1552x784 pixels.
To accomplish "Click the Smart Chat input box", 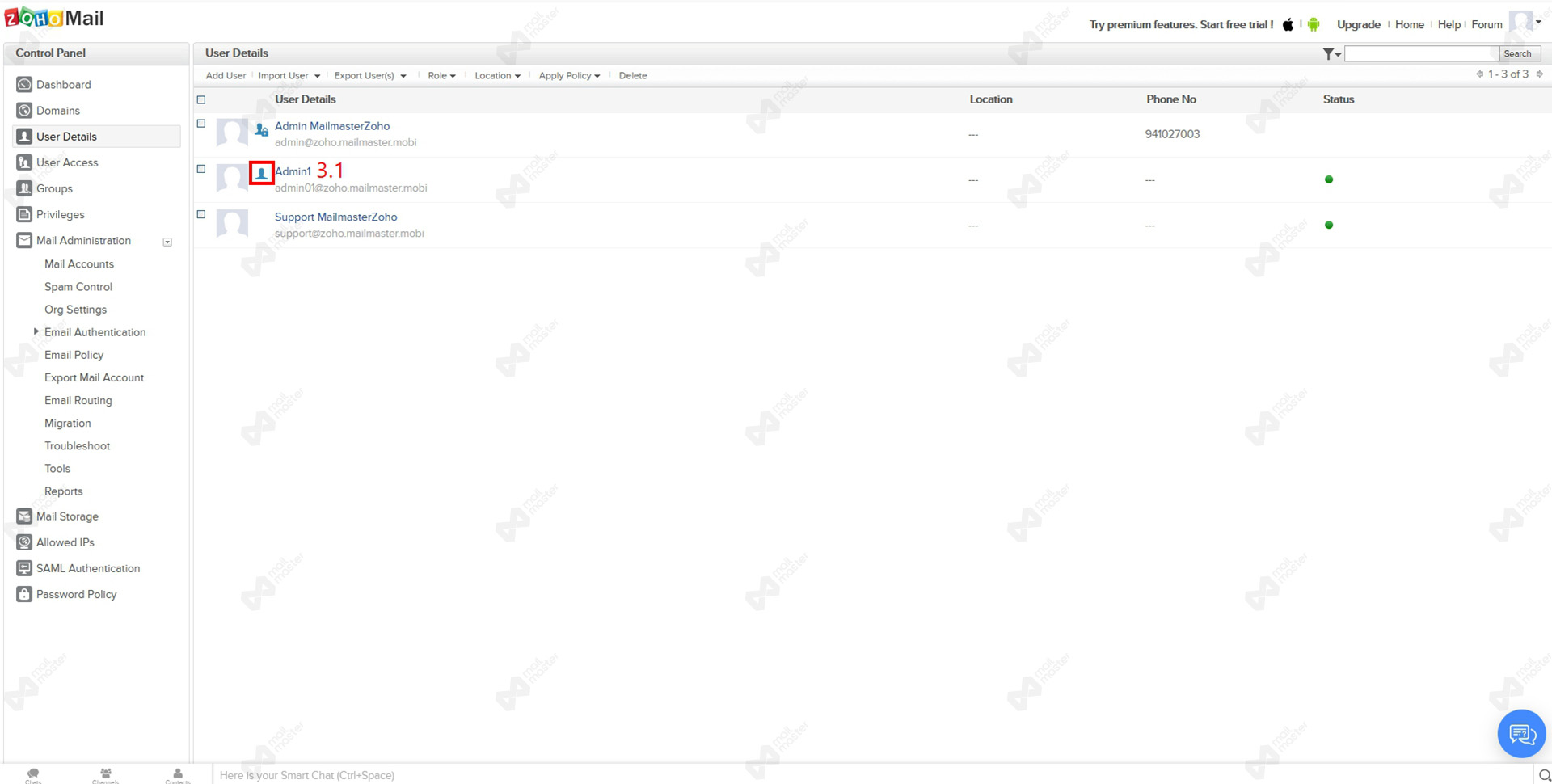I will [x=873, y=775].
